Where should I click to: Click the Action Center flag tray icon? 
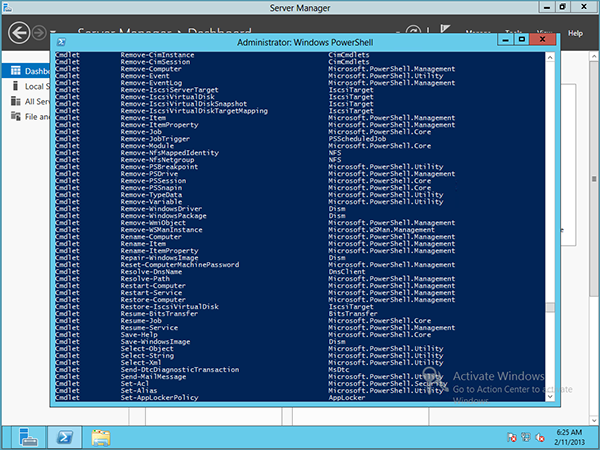coord(512,437)
